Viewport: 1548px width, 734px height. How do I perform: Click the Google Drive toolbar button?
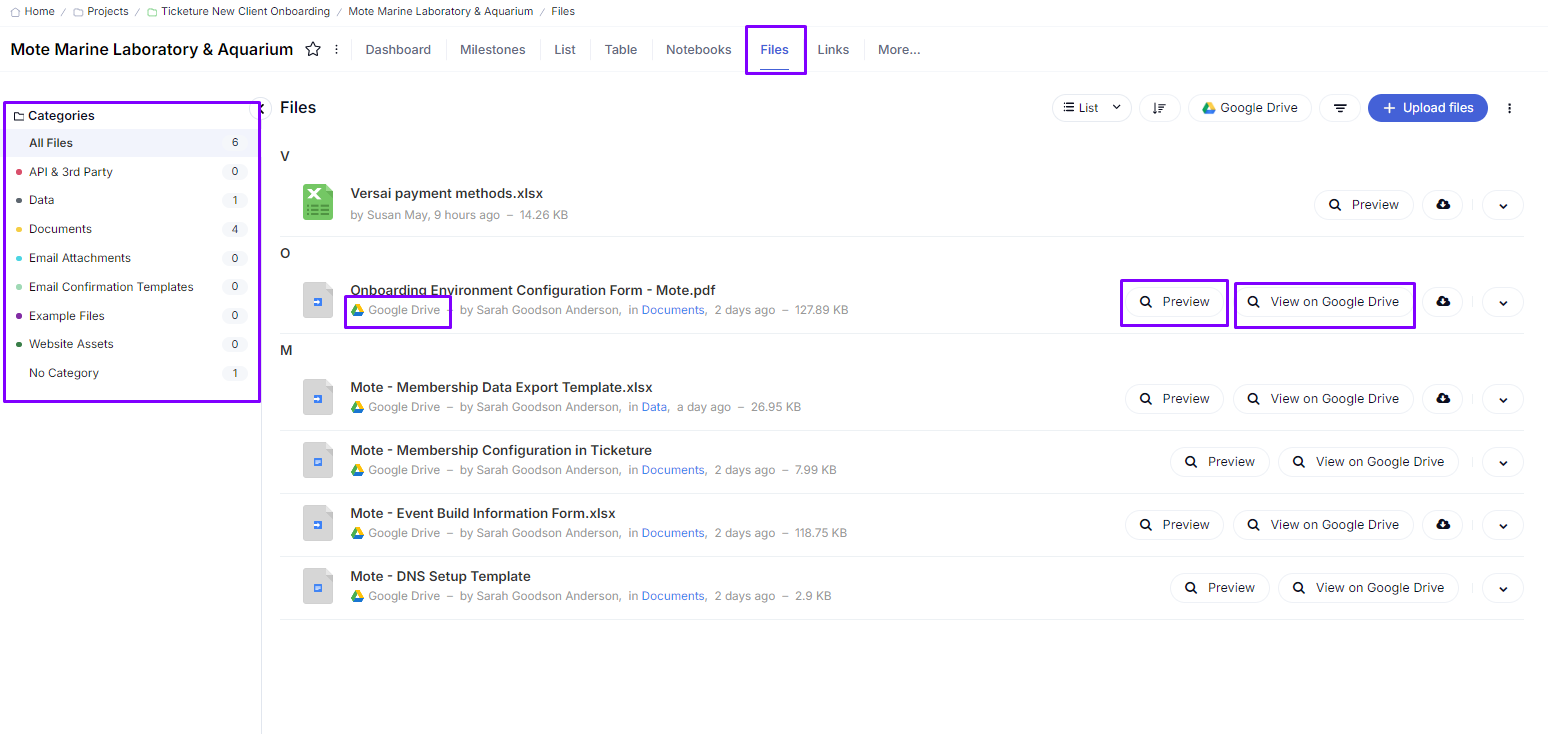(1250, 108)
